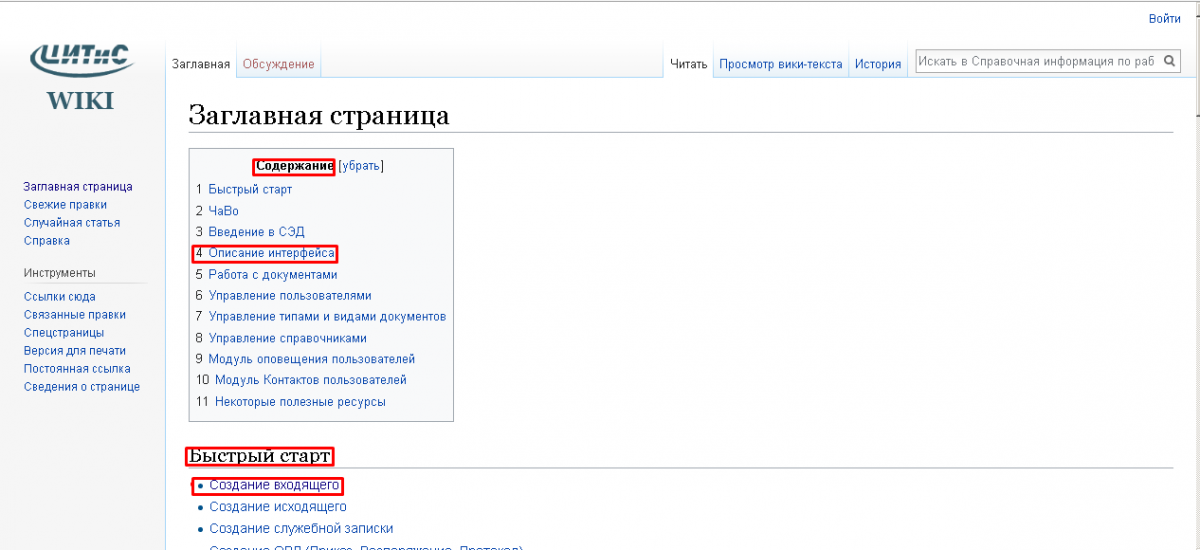
Task: Click Ссылки сюда in Инструменты
Action: click(60, 297)
